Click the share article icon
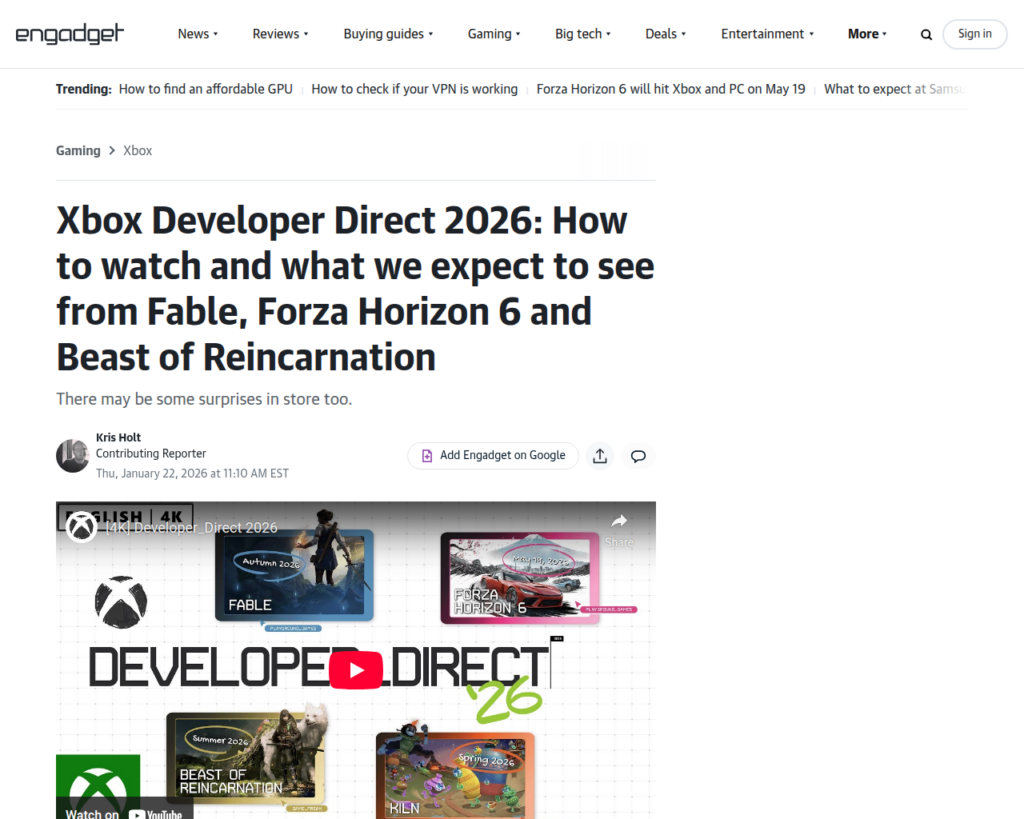1024x819 pixels. 600,456
